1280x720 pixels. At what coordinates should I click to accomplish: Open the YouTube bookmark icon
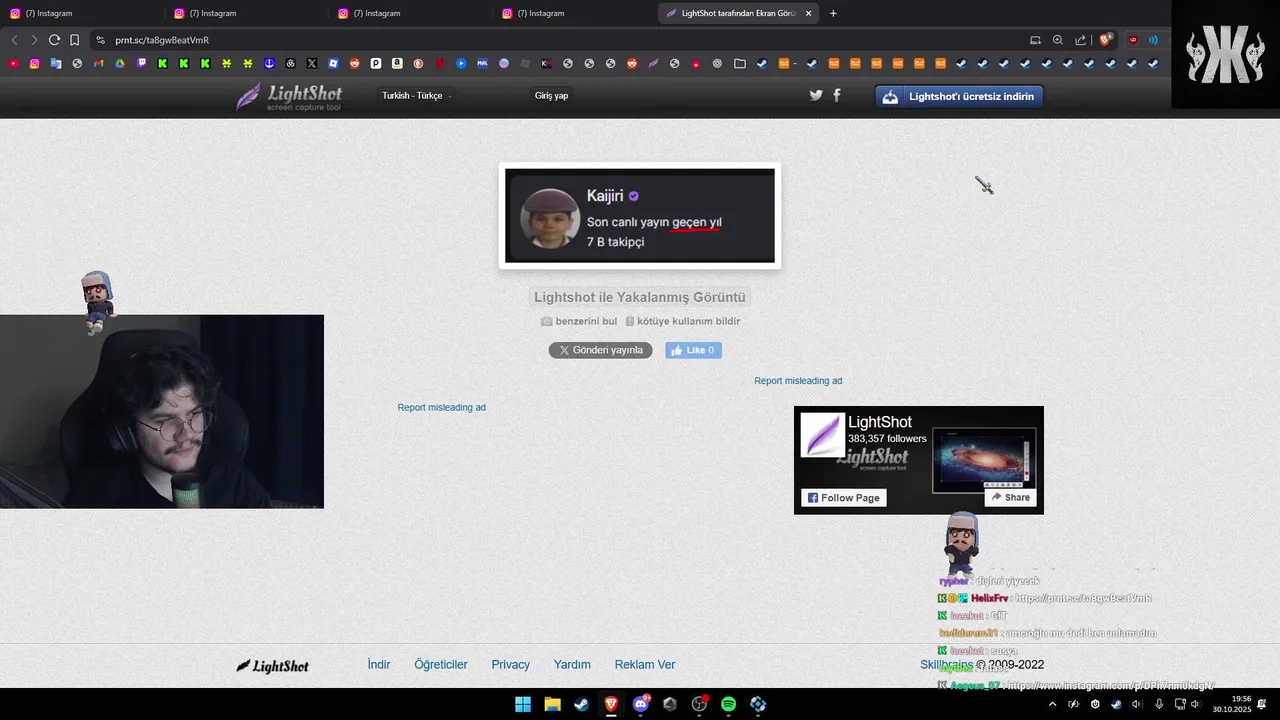coord(13,63)
